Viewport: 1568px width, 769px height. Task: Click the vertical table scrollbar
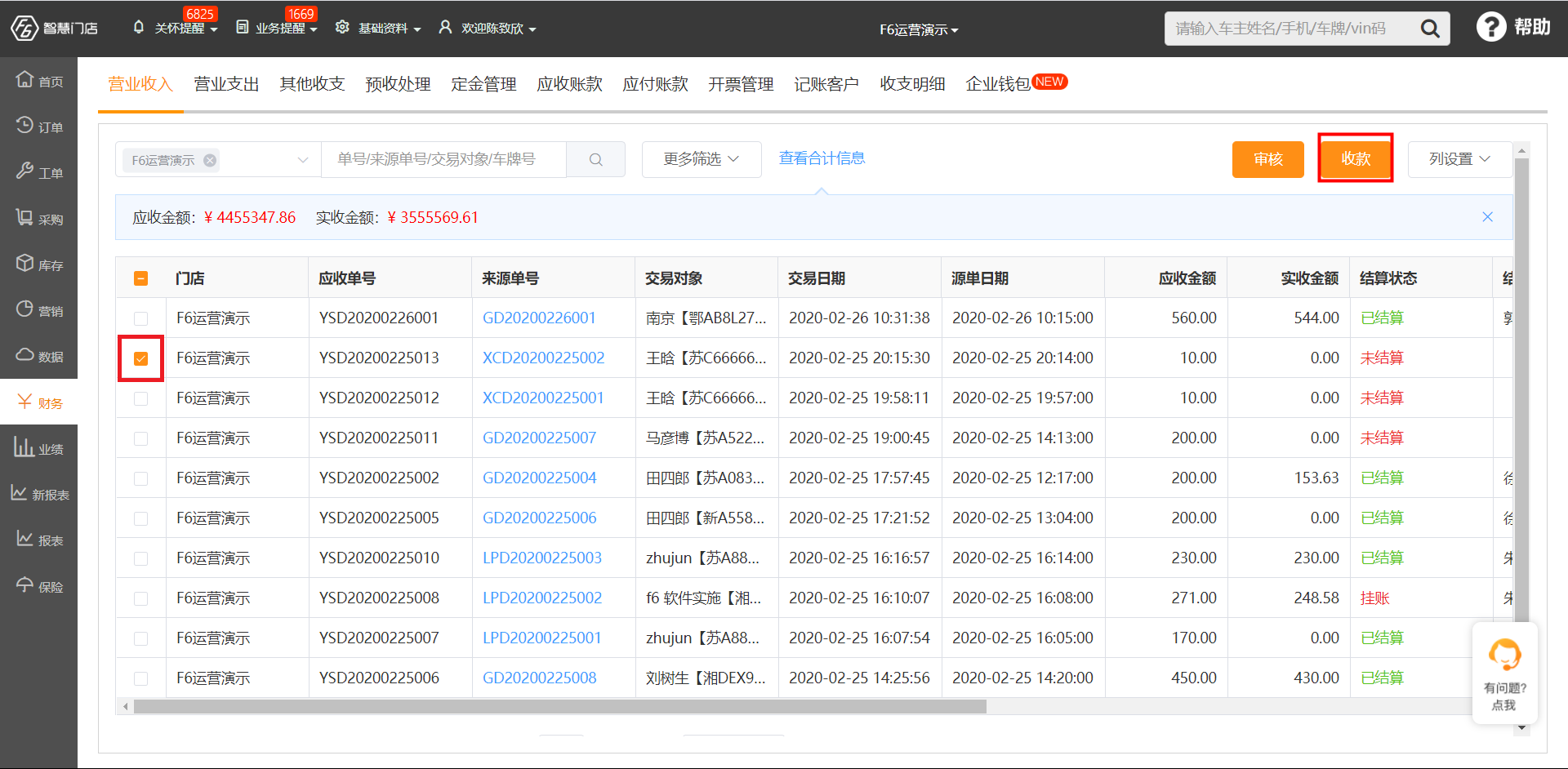tap(1521, 392)
